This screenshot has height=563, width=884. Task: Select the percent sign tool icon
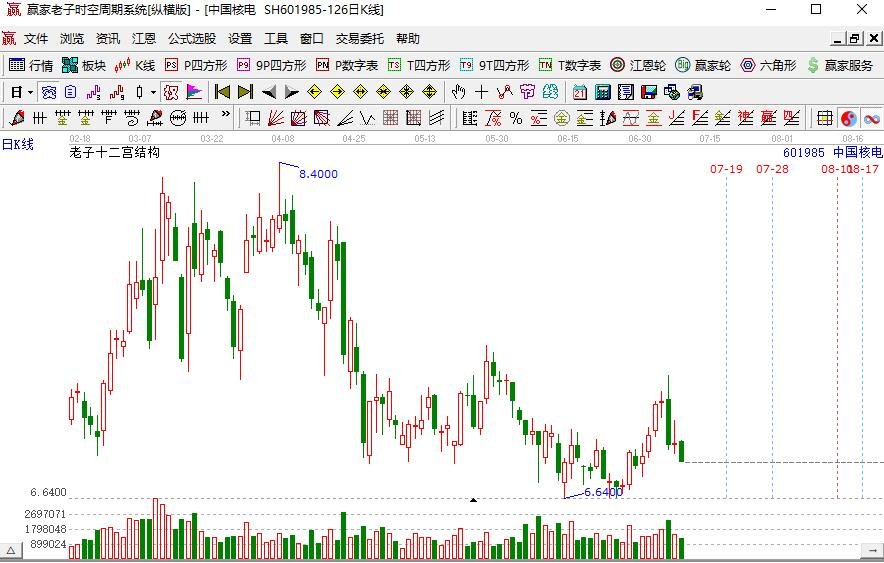[x=516, y=118]
